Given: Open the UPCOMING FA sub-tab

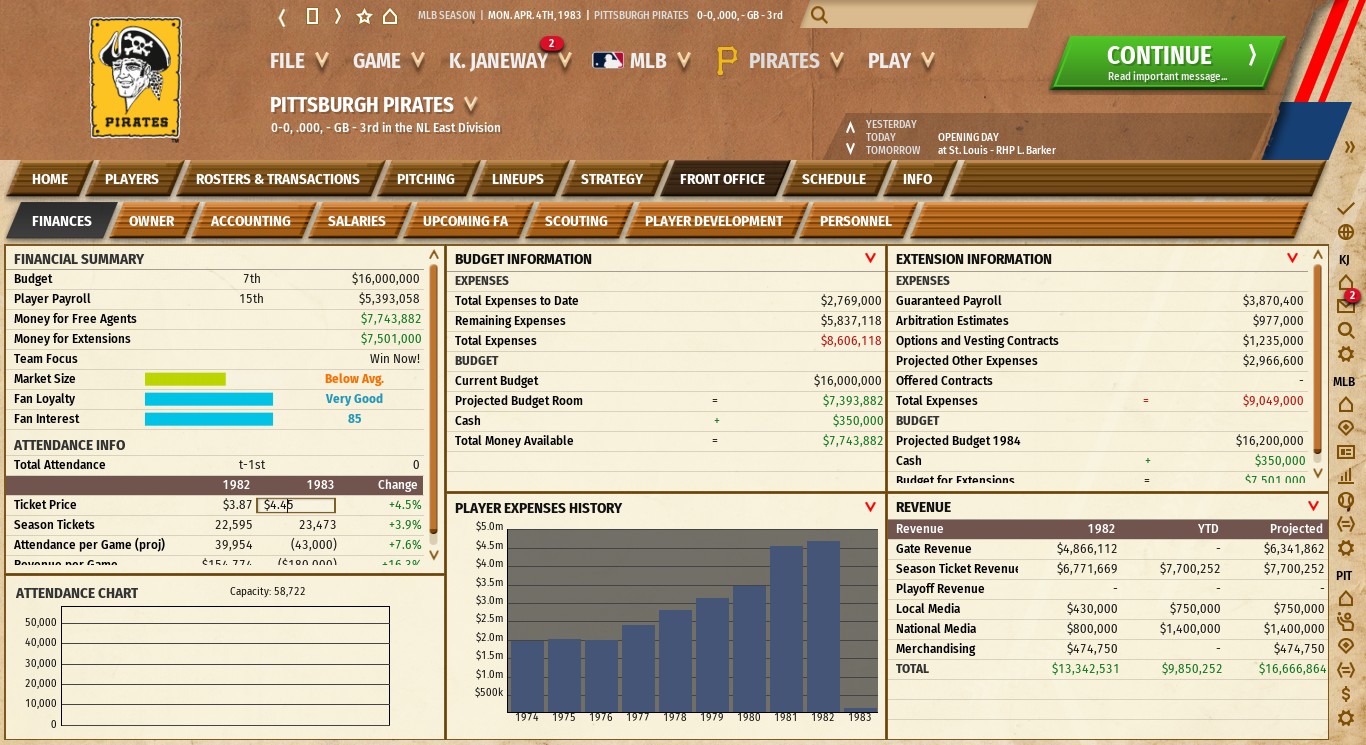Looking at the screenshot, I should pyautogui.click(x=466, y=221).
